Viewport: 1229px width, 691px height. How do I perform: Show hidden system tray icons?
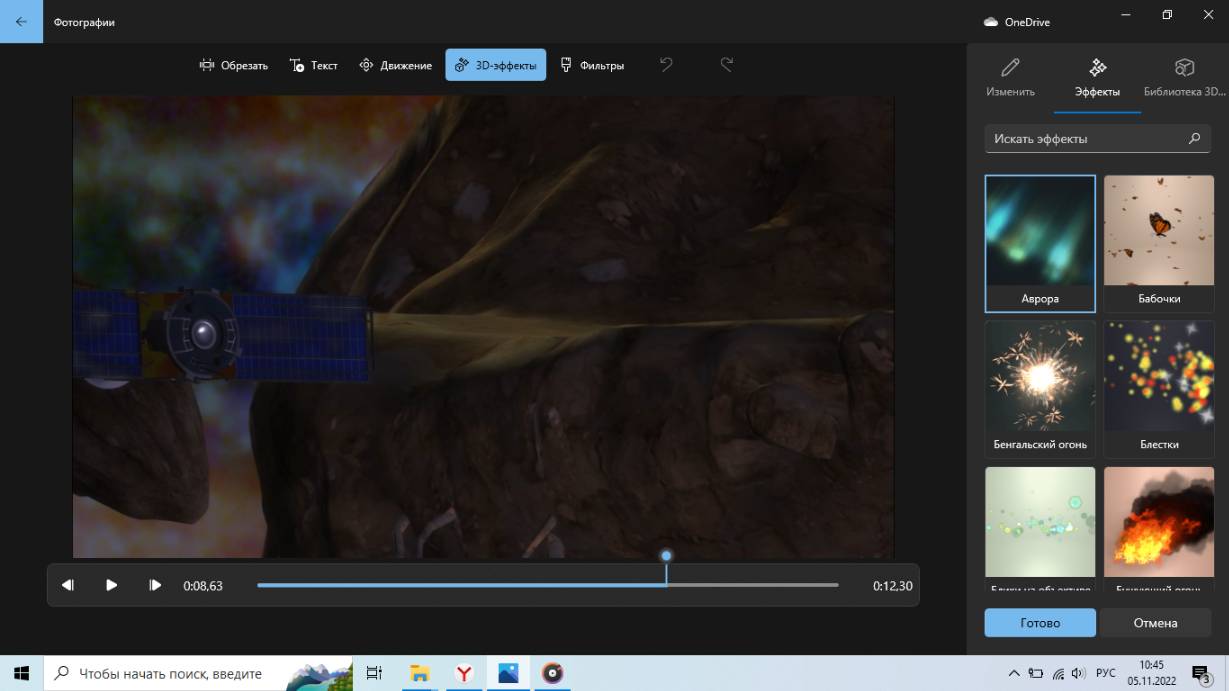pyautogui.click(x=1013, y=673)
